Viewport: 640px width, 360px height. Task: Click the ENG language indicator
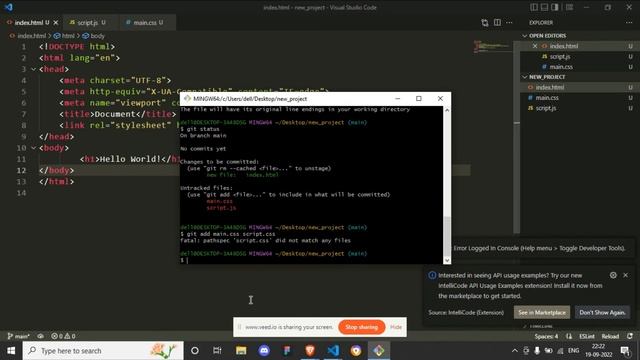573,350
